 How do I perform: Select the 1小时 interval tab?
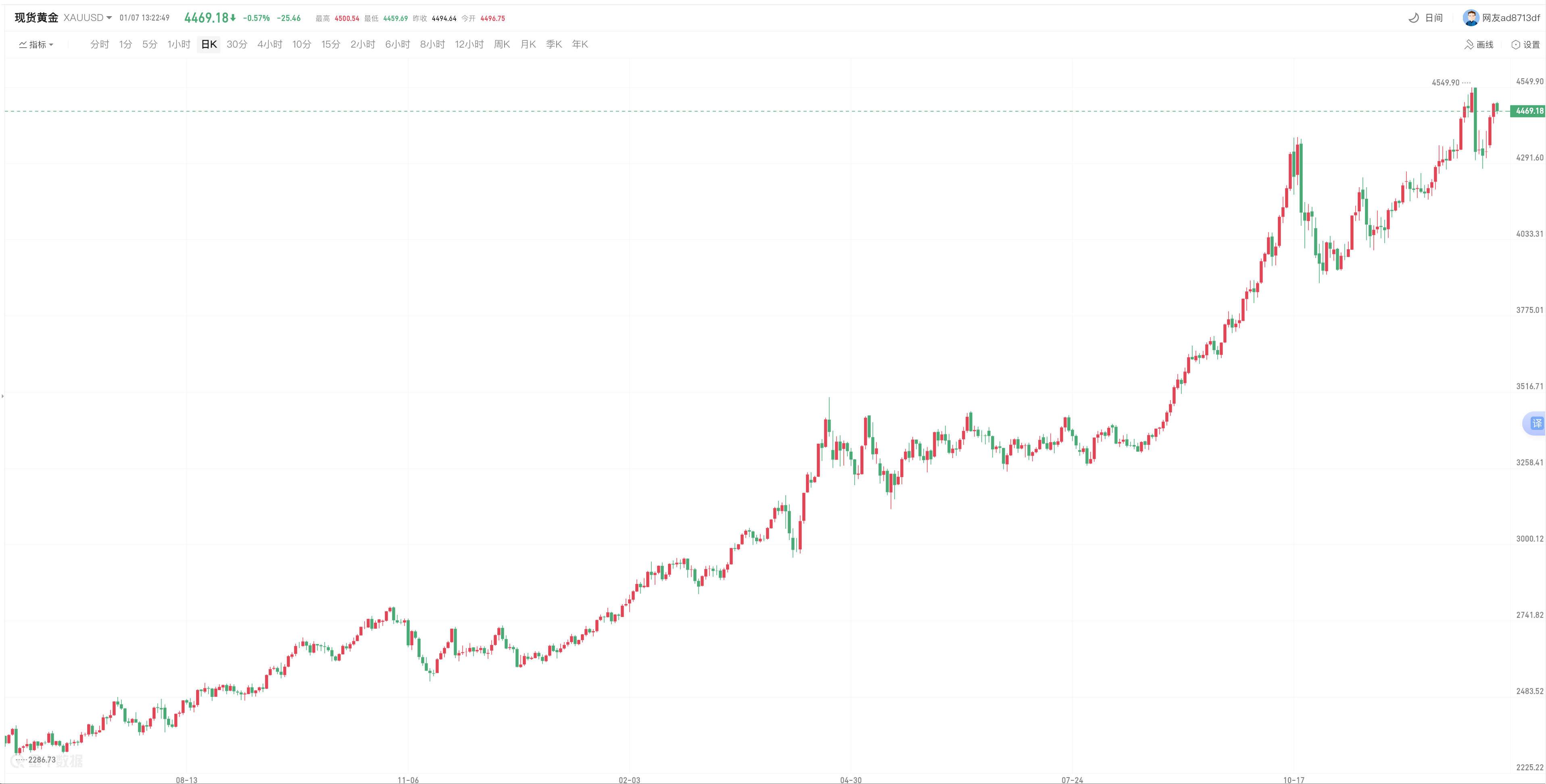[x=178, y=44]
